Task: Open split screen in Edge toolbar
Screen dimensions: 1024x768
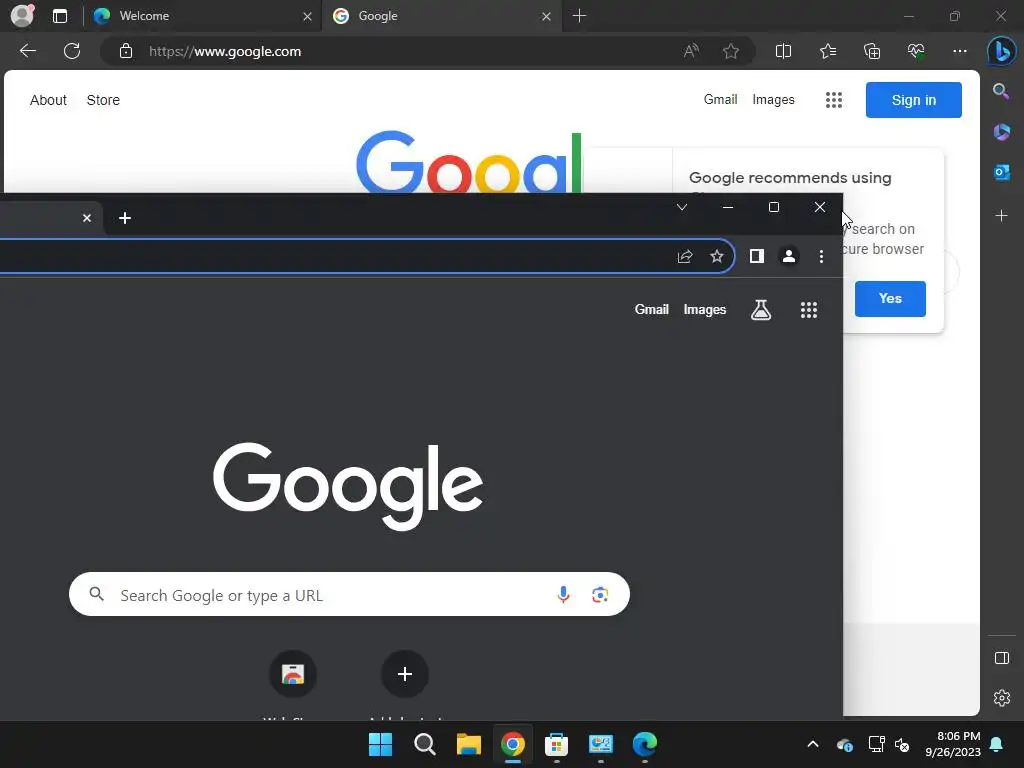Action: (783, 51)
